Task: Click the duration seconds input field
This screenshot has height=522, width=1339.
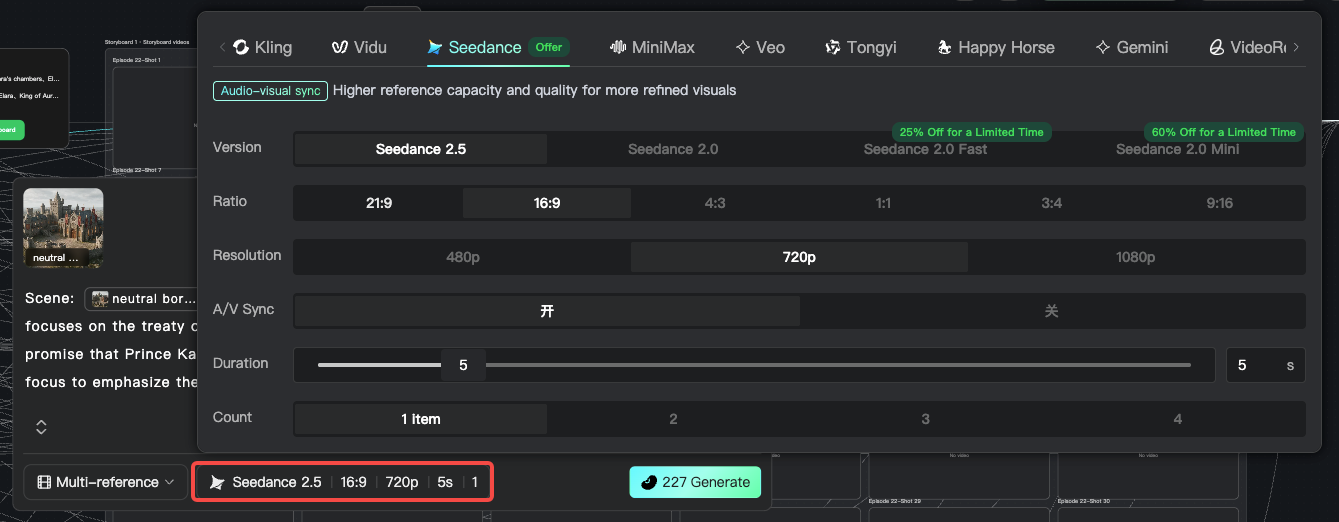Action: pos(1266,365)
